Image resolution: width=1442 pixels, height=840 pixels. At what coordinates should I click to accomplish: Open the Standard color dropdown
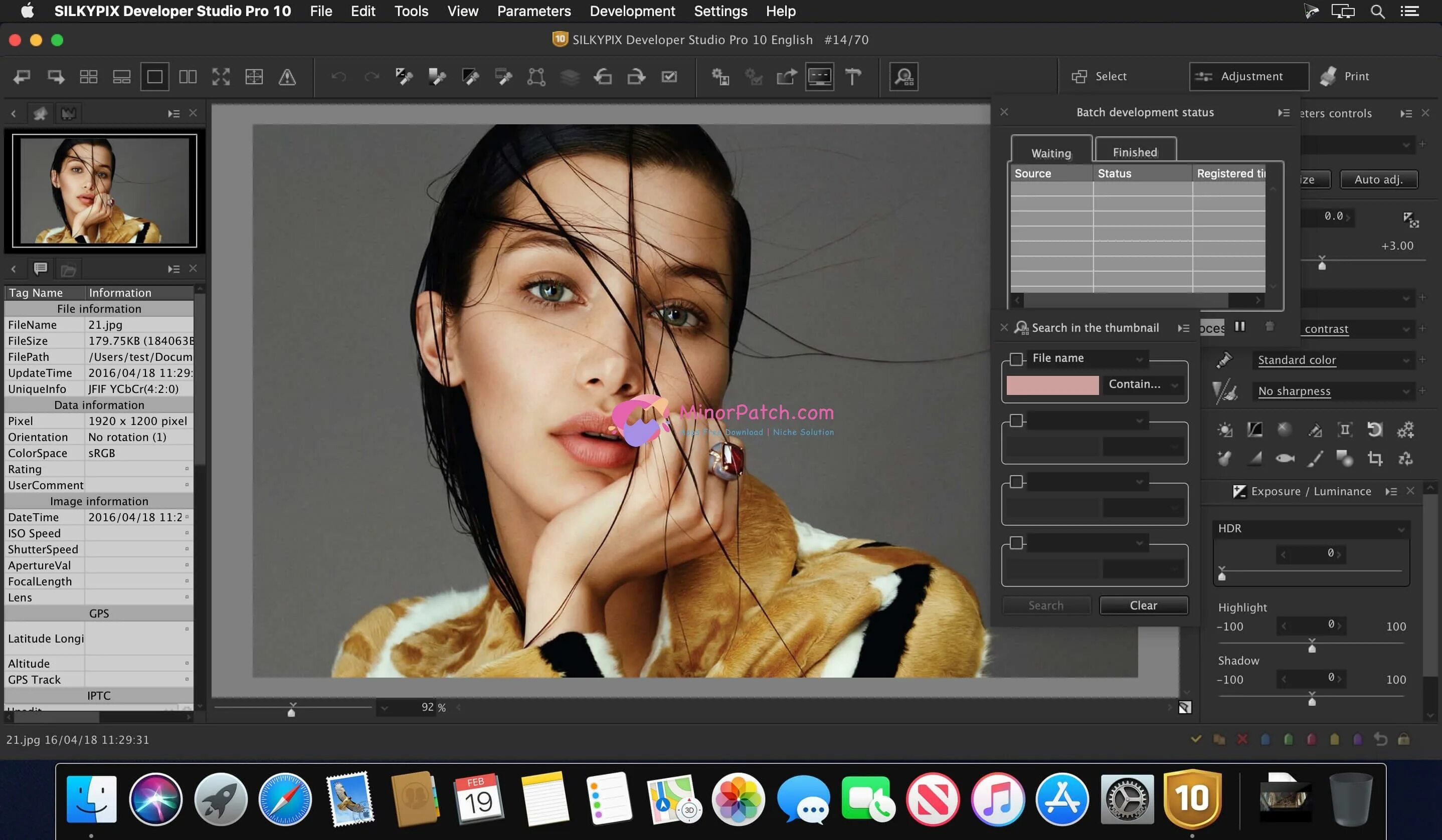pos(1333,360)
